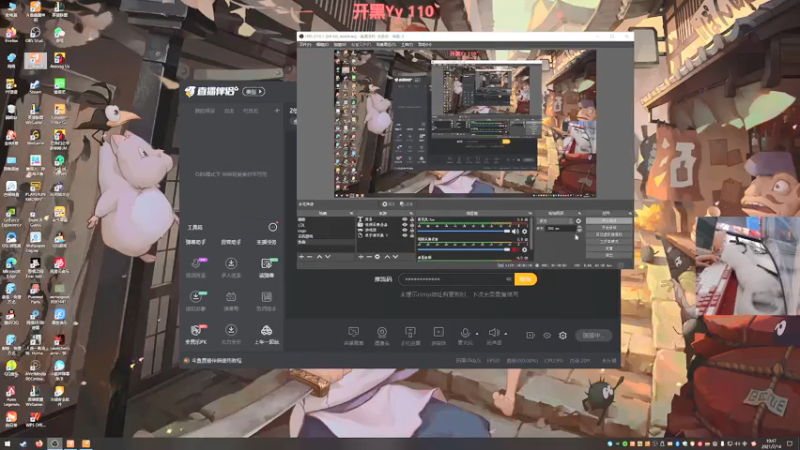Move selected scene down in OBS Scenes
Screen dimensions: 800x450
click(x=328, y=257)
